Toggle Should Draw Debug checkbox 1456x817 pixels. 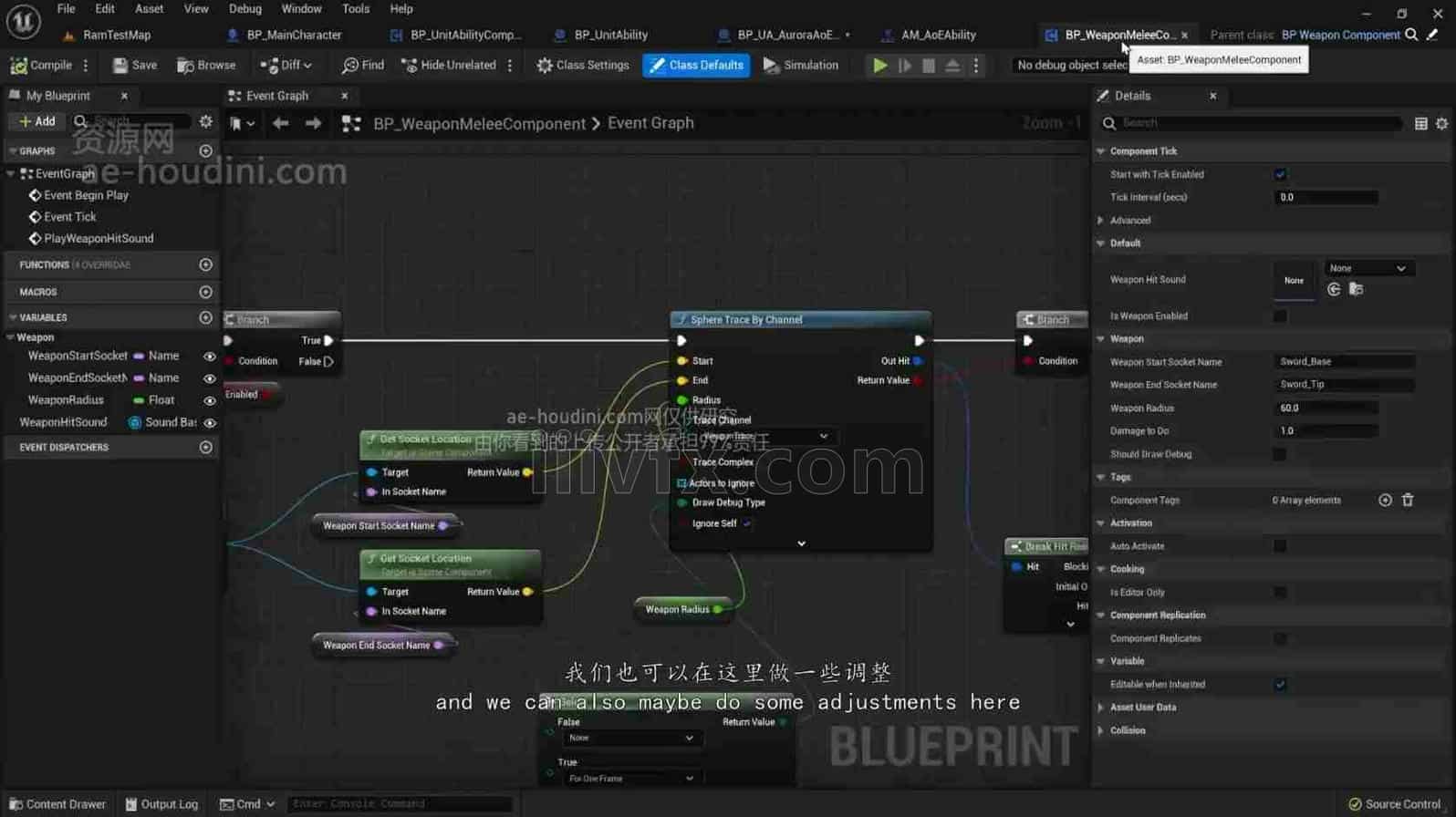point(1280,454)
